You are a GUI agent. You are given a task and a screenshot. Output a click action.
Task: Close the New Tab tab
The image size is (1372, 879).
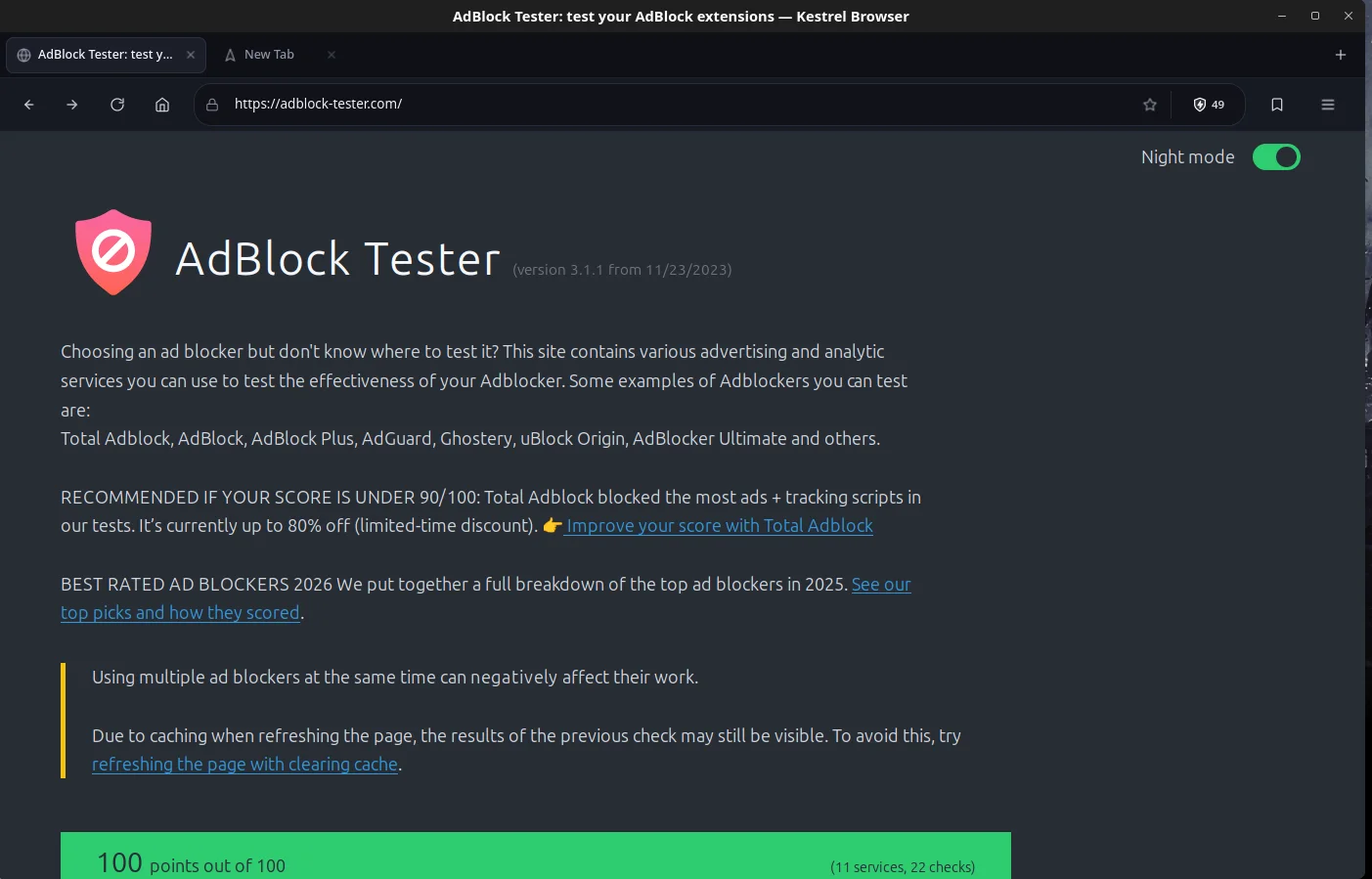tap(332, 55)
